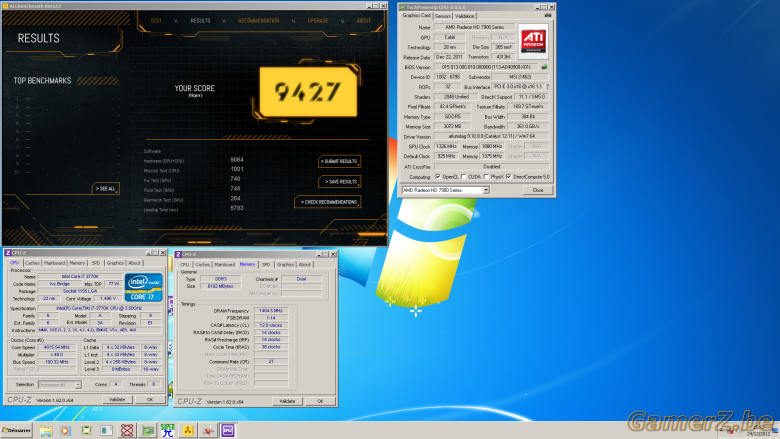
Task: Switch to Validation tab in GPU-Z
Action: click(464, 16)
